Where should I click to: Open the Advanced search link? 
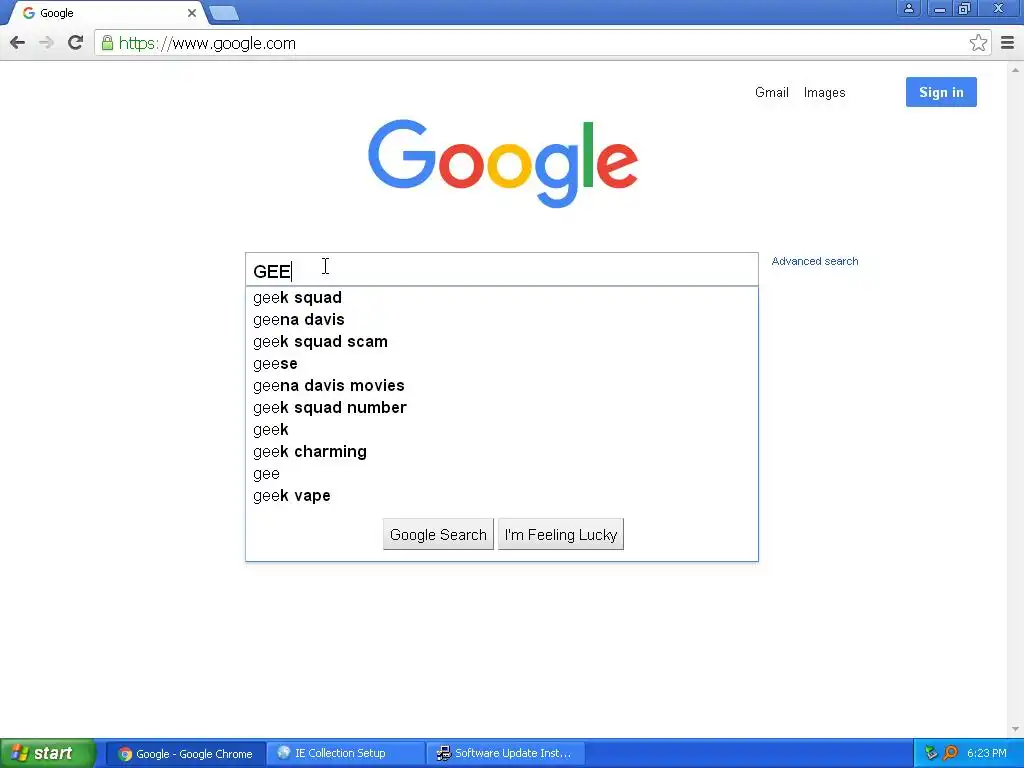pyautogui.click(x=815, y=261)
